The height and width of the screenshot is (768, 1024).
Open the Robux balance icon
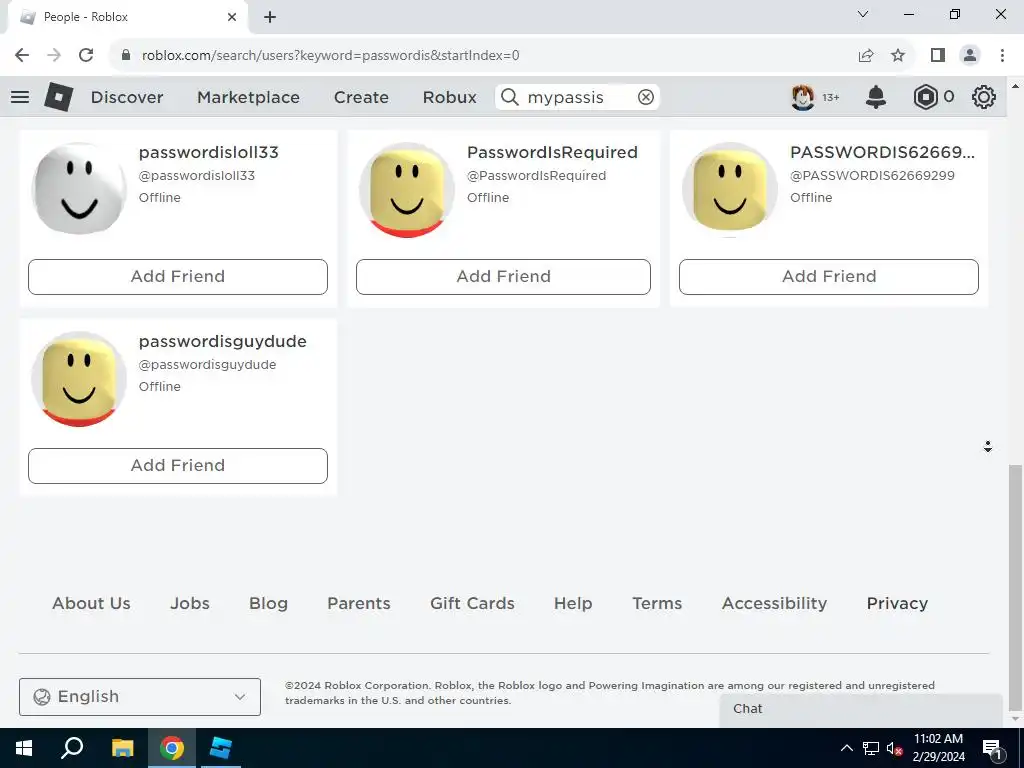[x=925, y=97]
